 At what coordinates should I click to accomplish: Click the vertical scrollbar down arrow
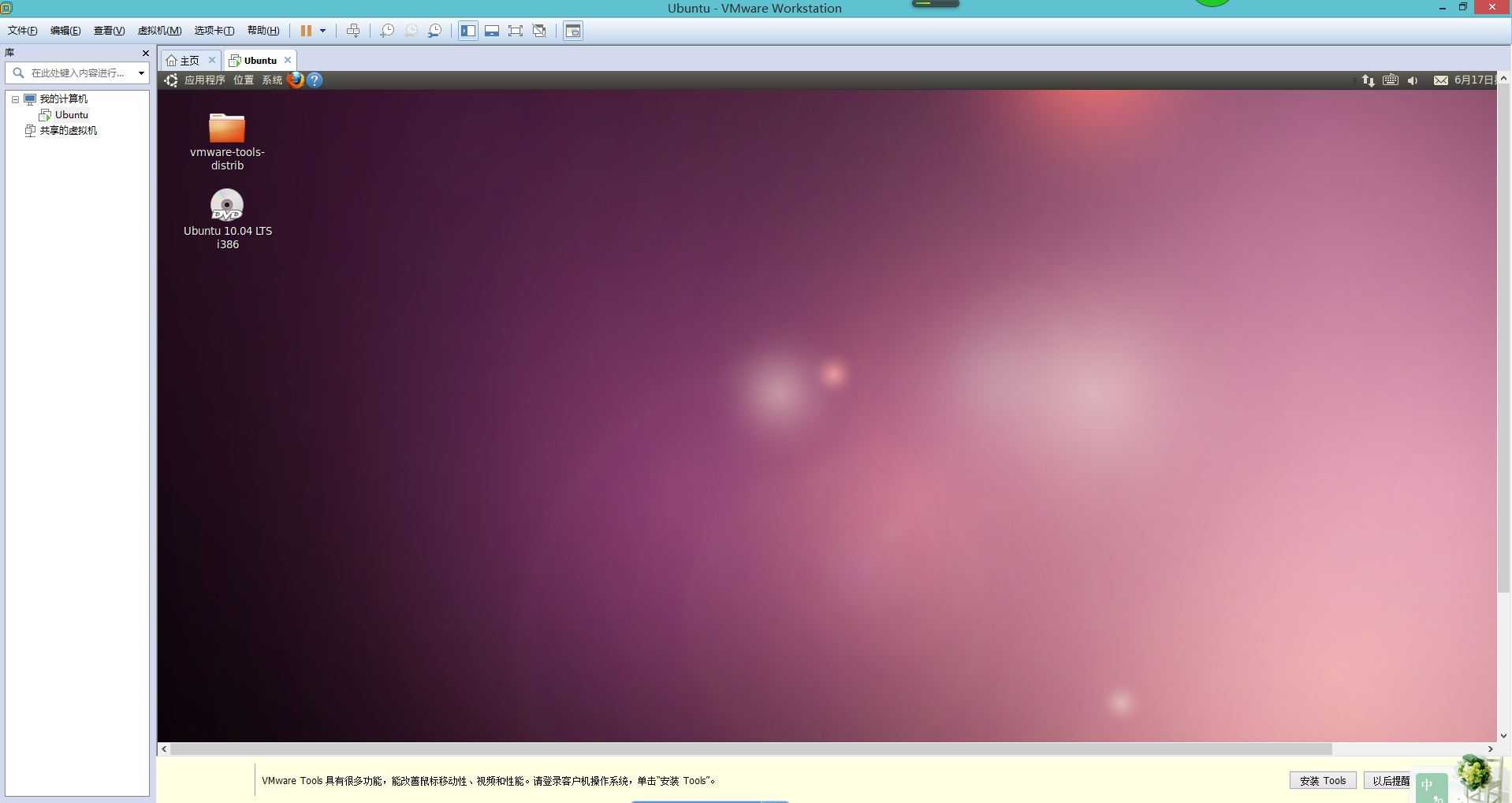pos(1503,735)
